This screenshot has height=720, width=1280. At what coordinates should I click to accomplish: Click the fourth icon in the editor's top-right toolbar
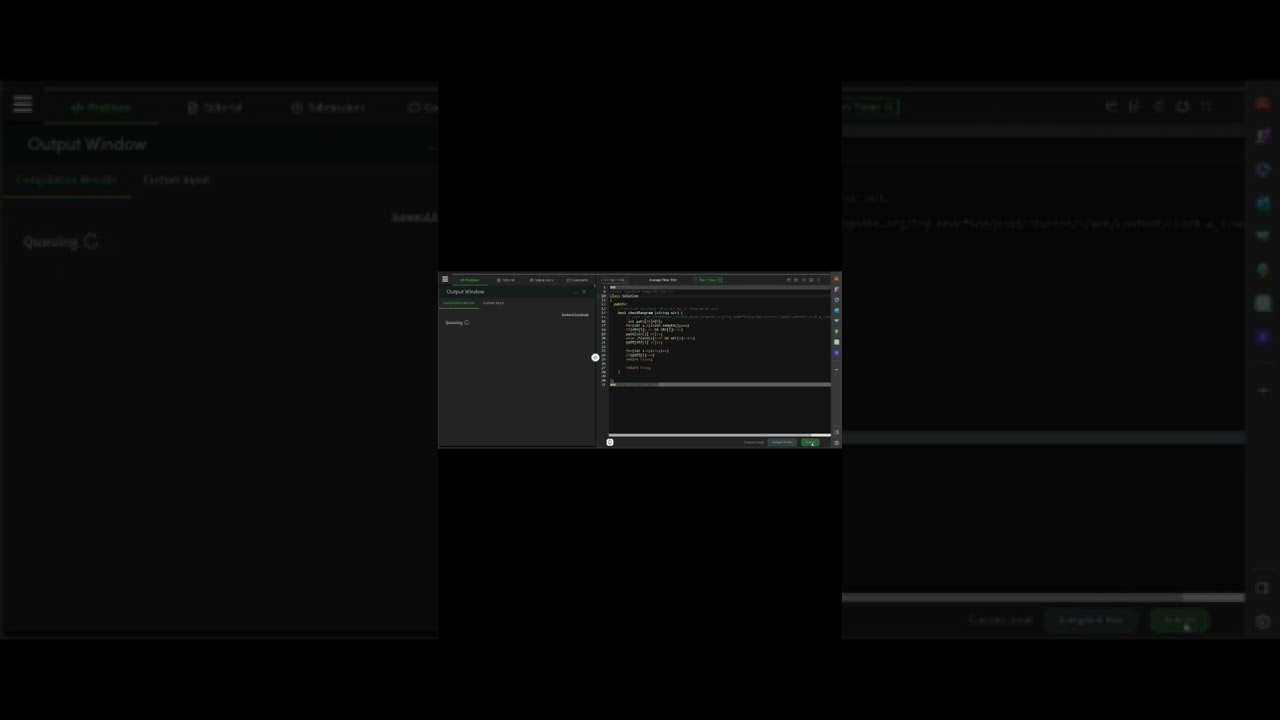pyautogui.click(x=811, y=280)
